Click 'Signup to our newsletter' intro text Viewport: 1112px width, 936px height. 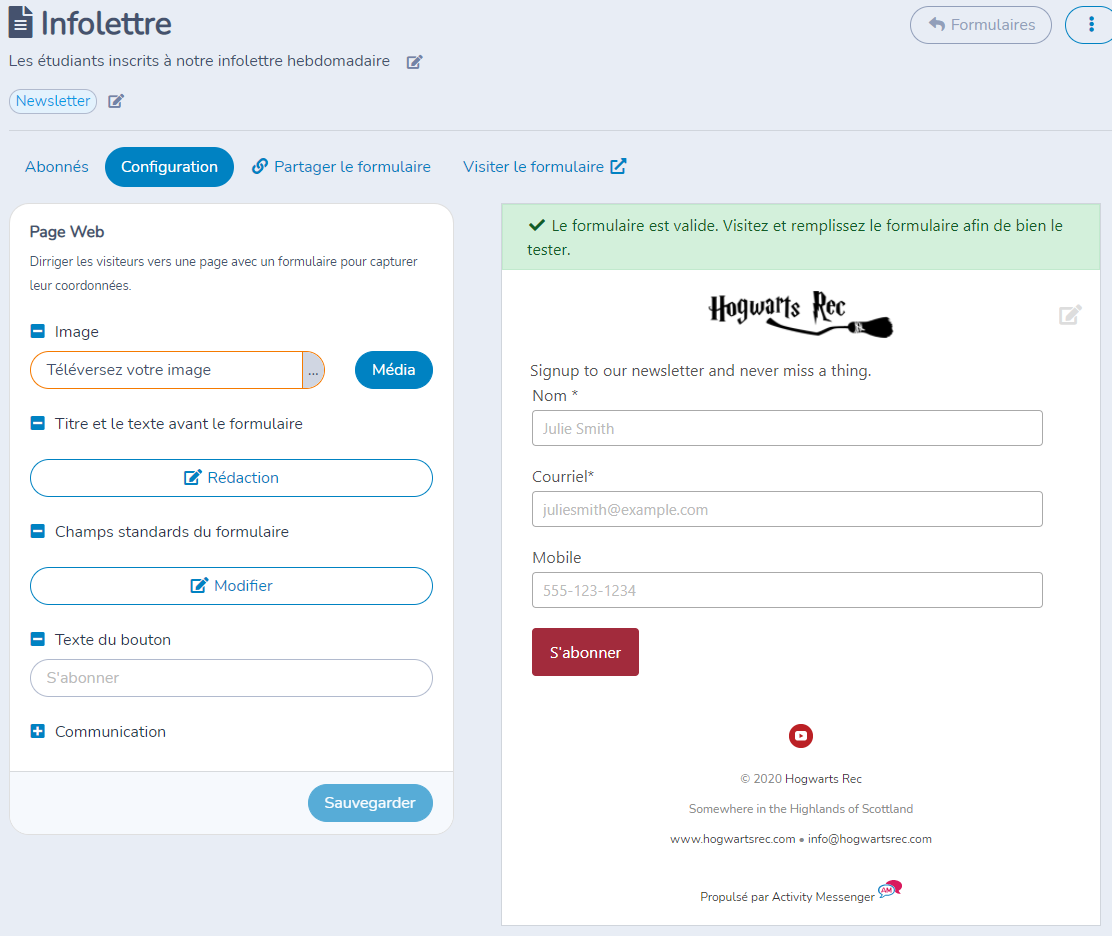point(700,371)
